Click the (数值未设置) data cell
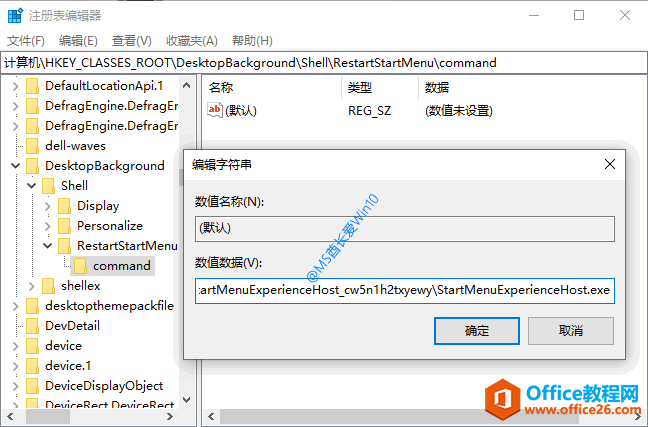The height and width of the screenshot is (427, 648). [459, 111]
